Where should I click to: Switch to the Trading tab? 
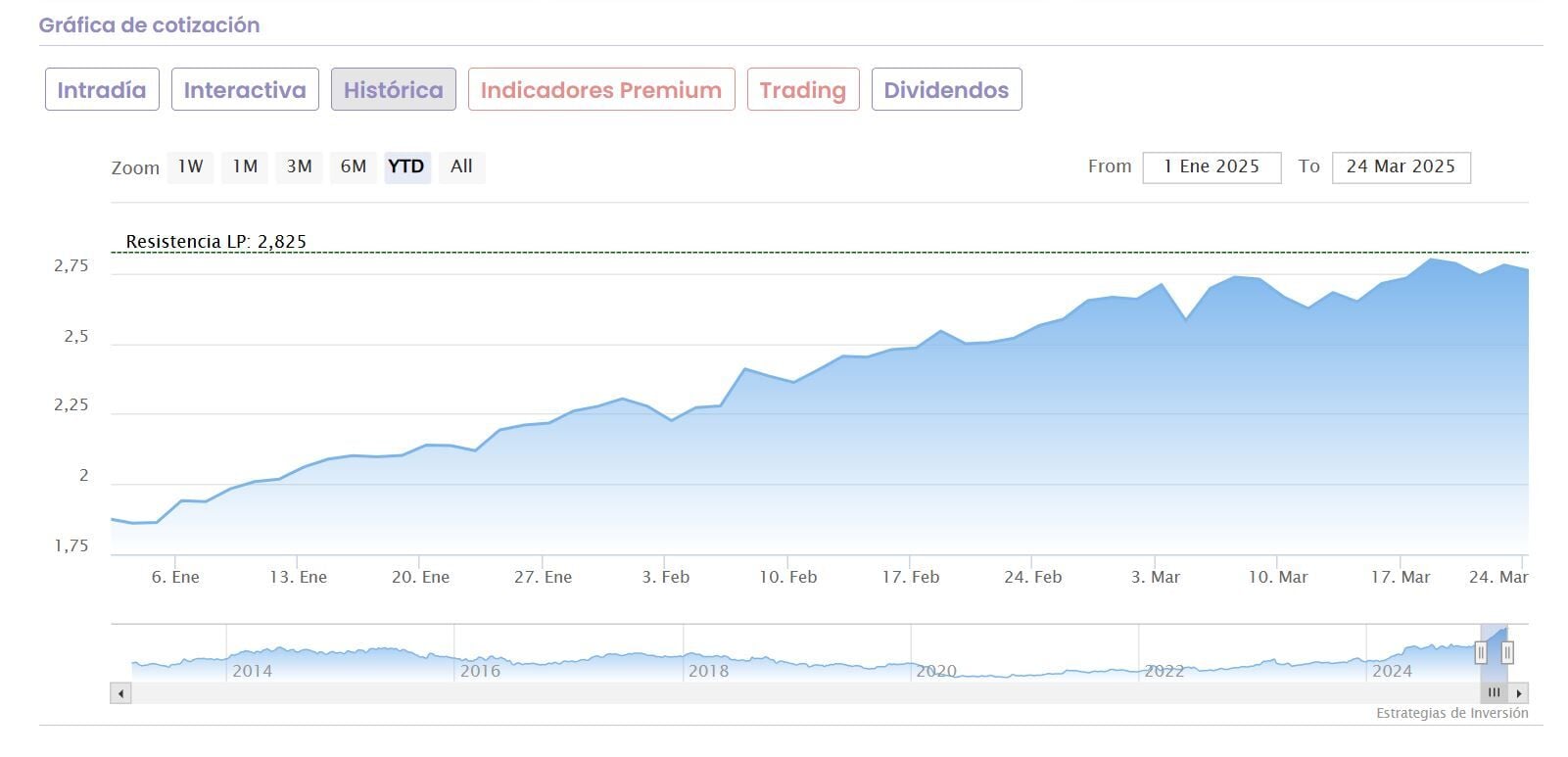[802, 90]
